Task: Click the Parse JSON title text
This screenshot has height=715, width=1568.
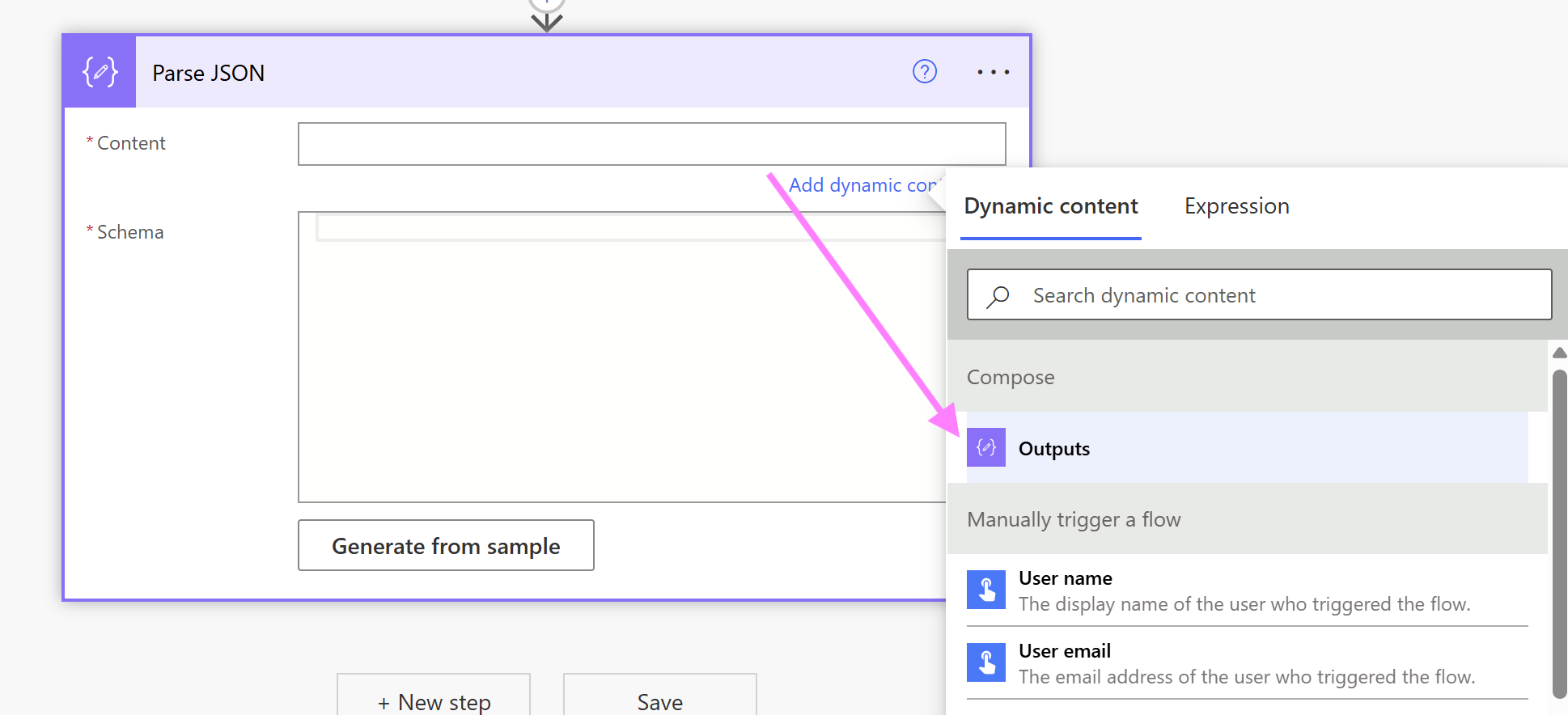Action: click(209, 73)
